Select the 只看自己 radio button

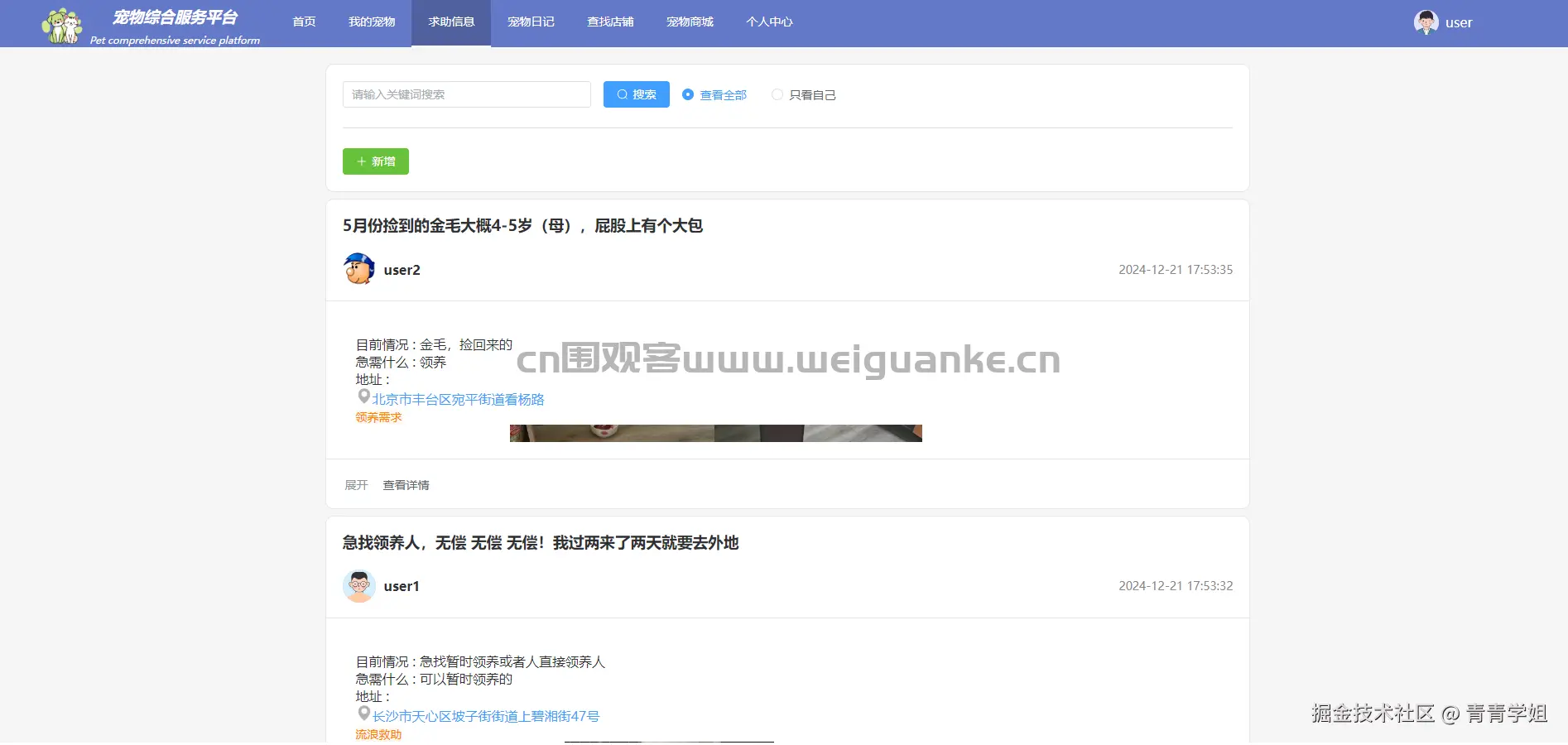777,94
